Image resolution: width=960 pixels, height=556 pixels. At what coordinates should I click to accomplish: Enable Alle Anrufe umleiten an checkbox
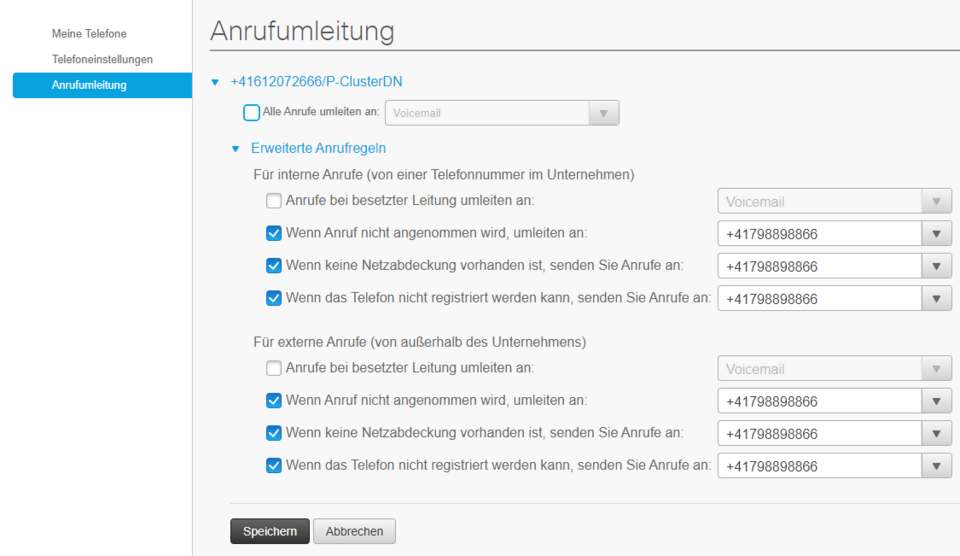[x=252, y=113]
